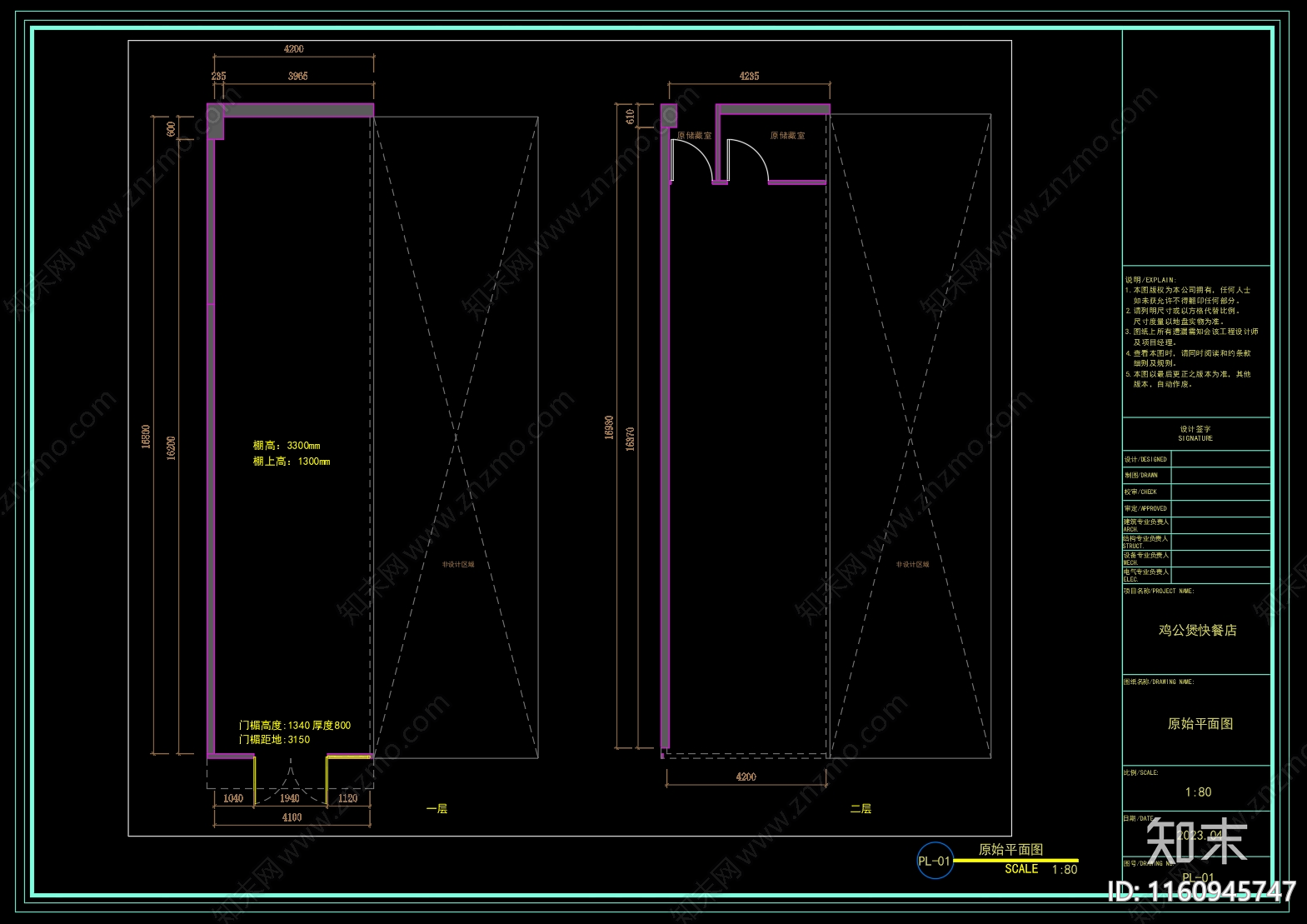Select the 610 vertical dimension text
Screen dimensions: 1307x924
[x=630, y=117]
